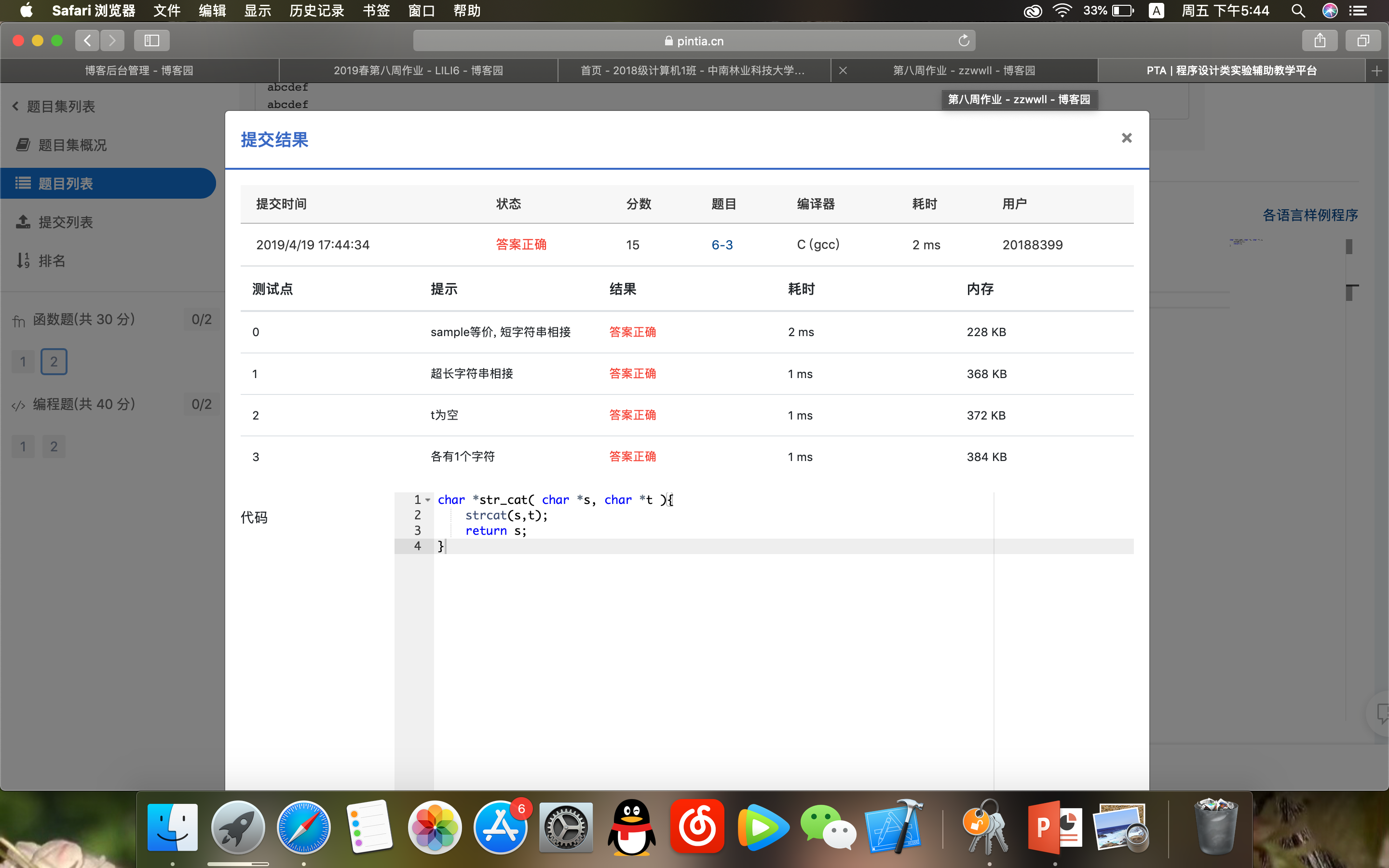Click the pintia.cn address bar
This screenshot has height=868, width=1389.
tap(694, 41)
